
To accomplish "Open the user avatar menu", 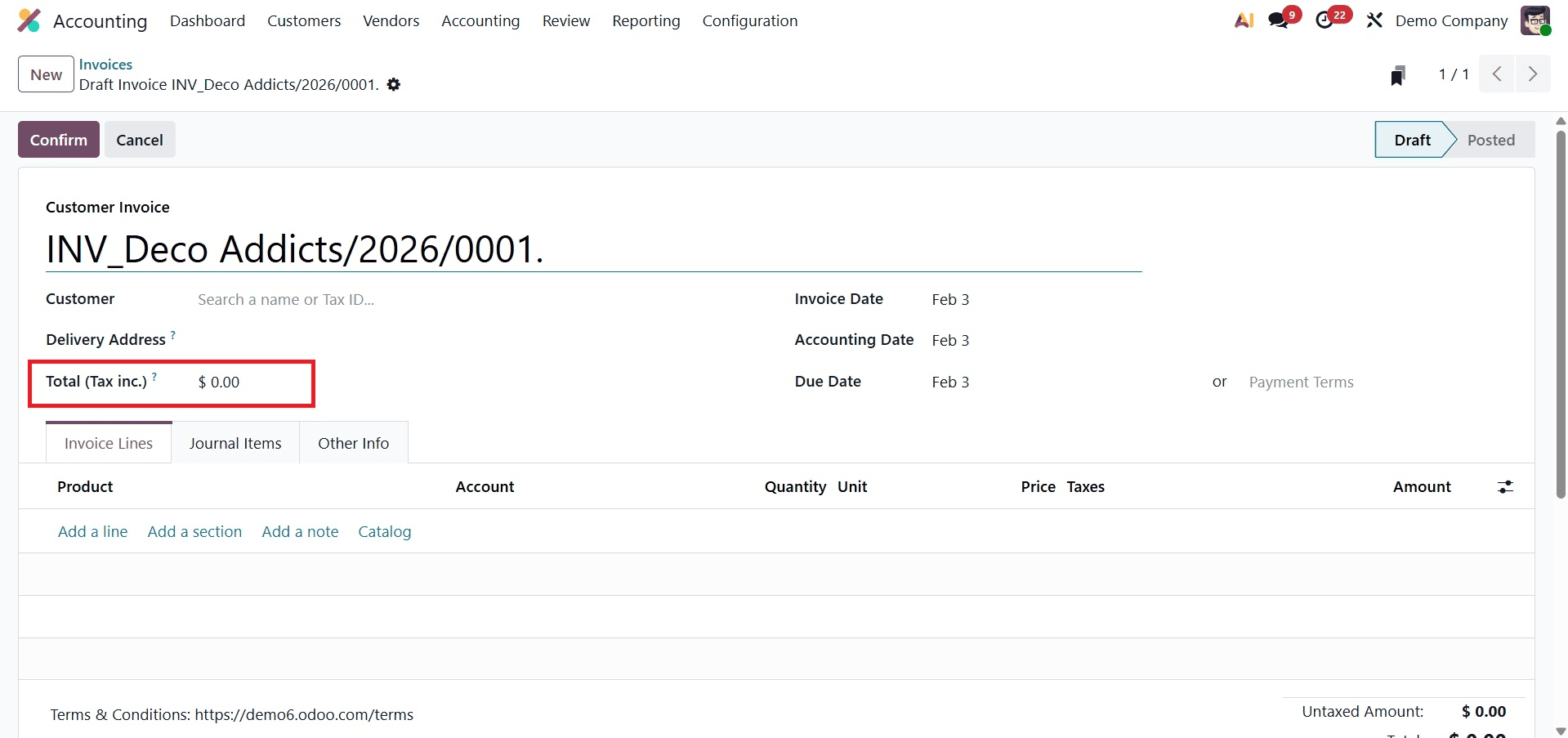I will [x=1537, y=20].
